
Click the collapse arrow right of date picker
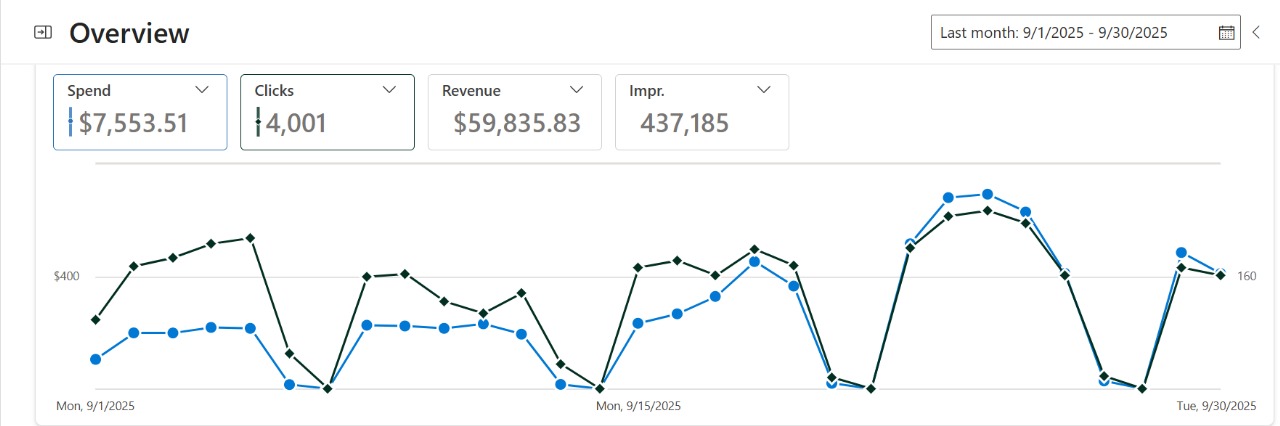pos(1257,32)
